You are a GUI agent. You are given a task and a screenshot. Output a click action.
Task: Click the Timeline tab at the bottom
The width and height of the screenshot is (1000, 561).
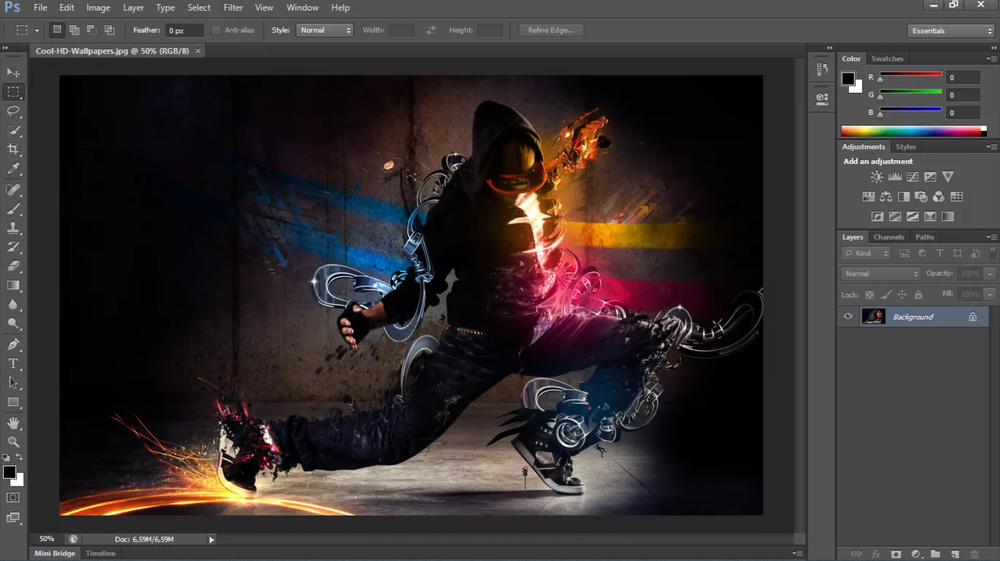(x=100, y=553)
